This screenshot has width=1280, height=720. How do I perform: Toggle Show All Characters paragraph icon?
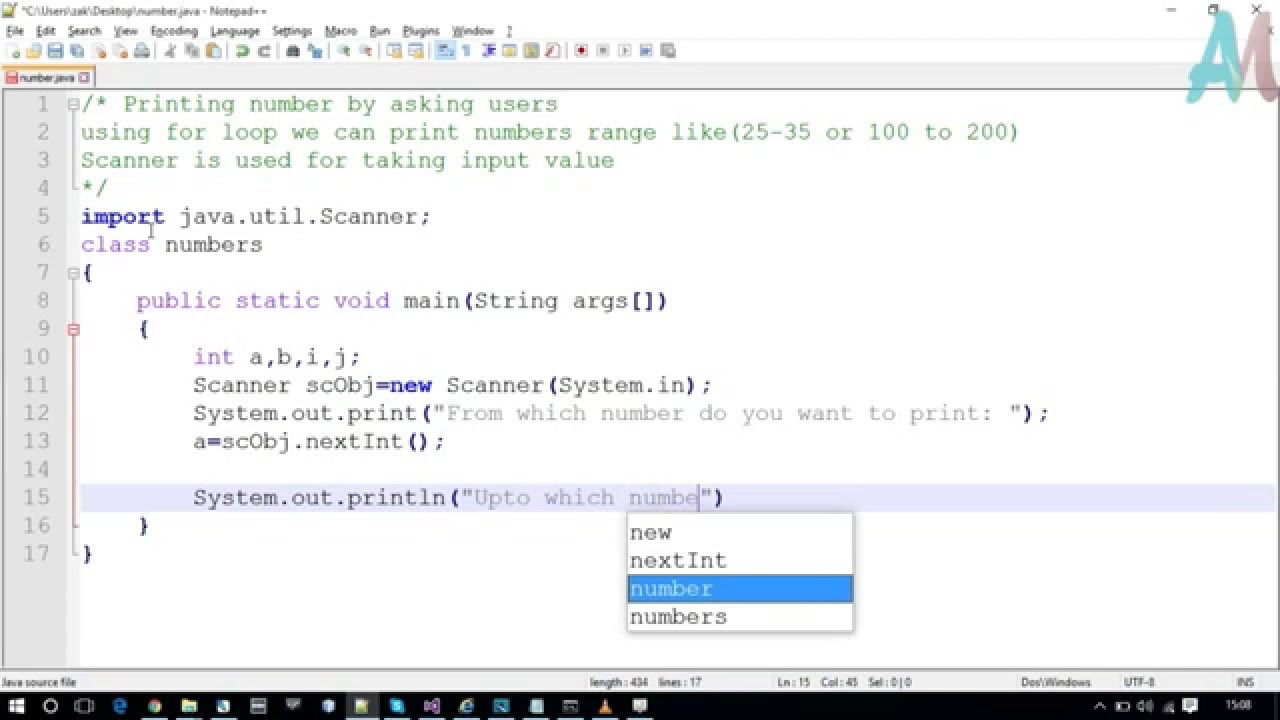465,50
